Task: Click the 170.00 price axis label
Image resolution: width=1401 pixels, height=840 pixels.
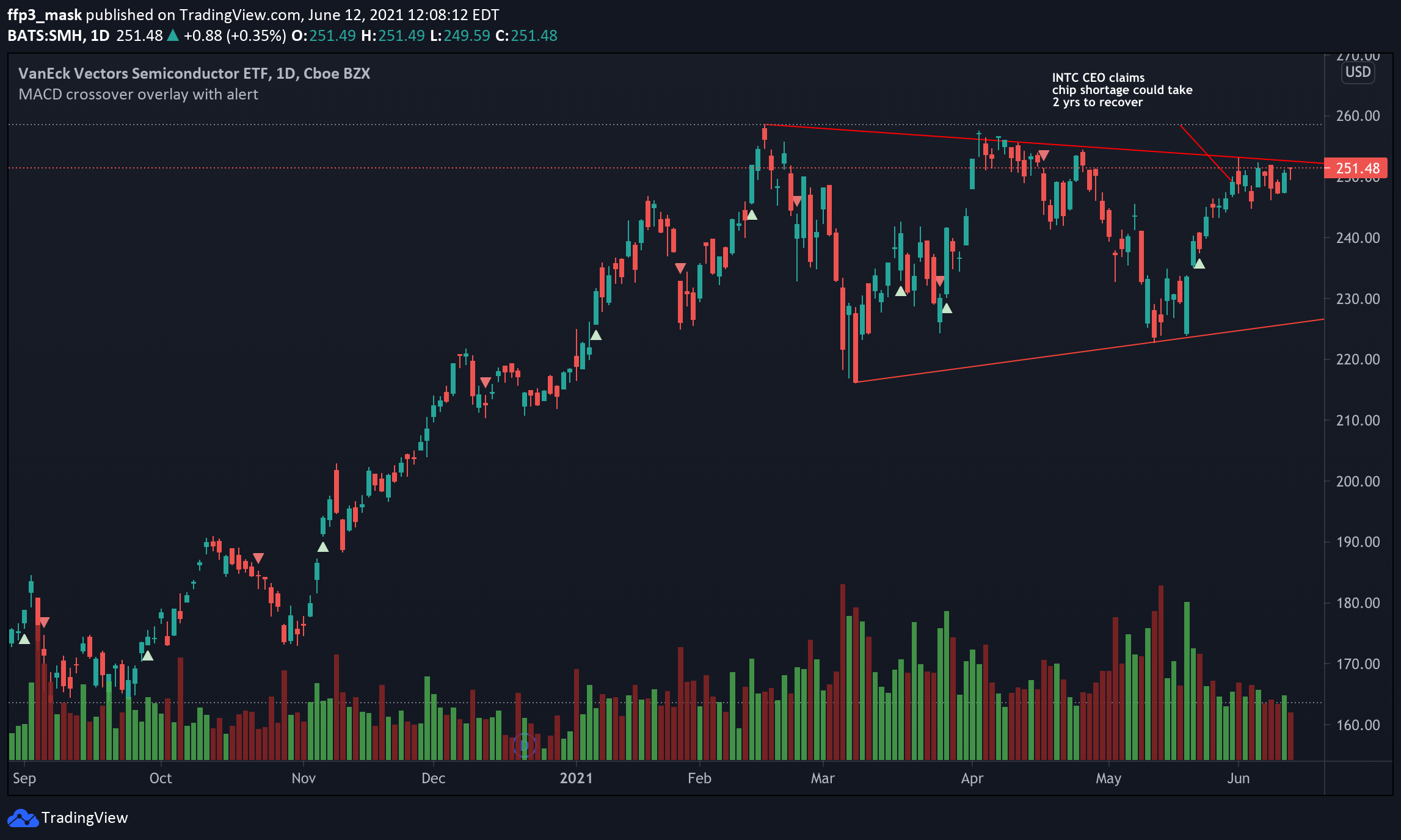Action: (1358, 664)
